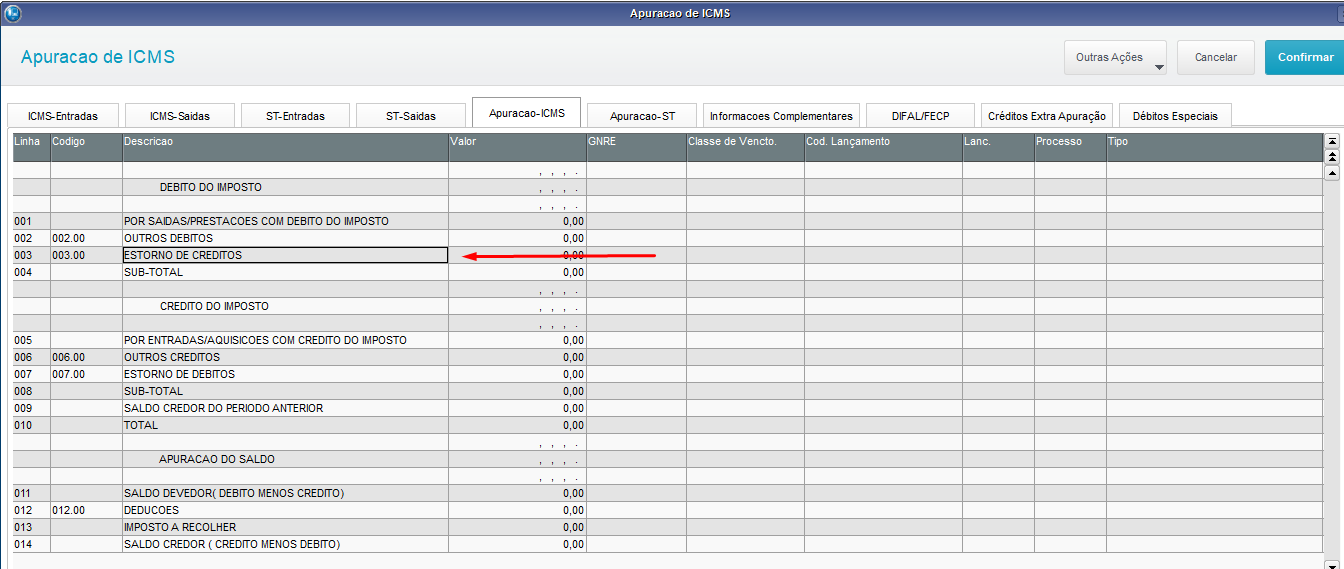
Task: Select the ESTORNO DE DEBITOS row
Action: pos(667,374)
